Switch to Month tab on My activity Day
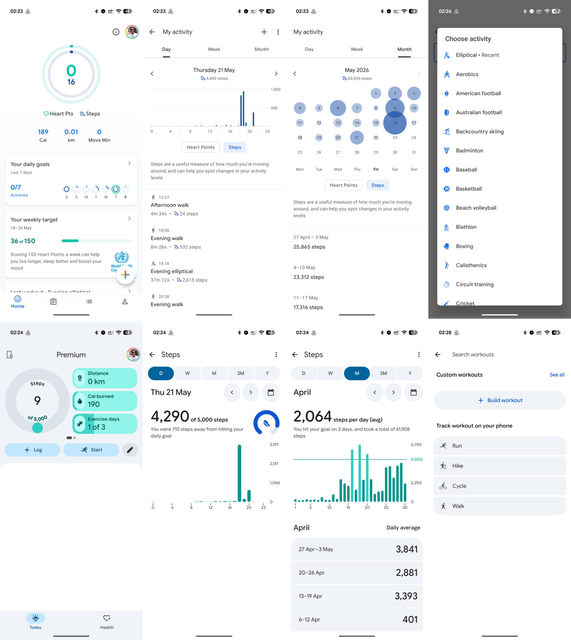This screenshot has height=640, width=571. click(x=262, y=49)
